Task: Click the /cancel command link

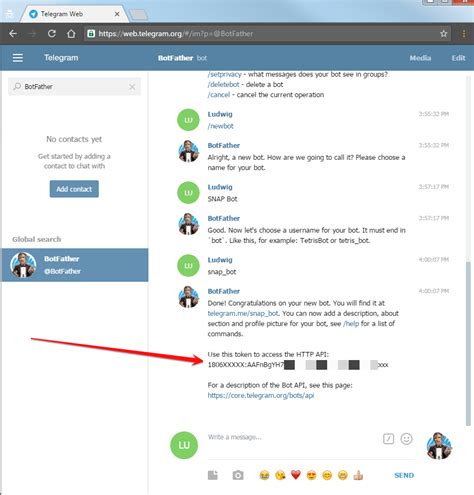Action: (x=219, y=95)
